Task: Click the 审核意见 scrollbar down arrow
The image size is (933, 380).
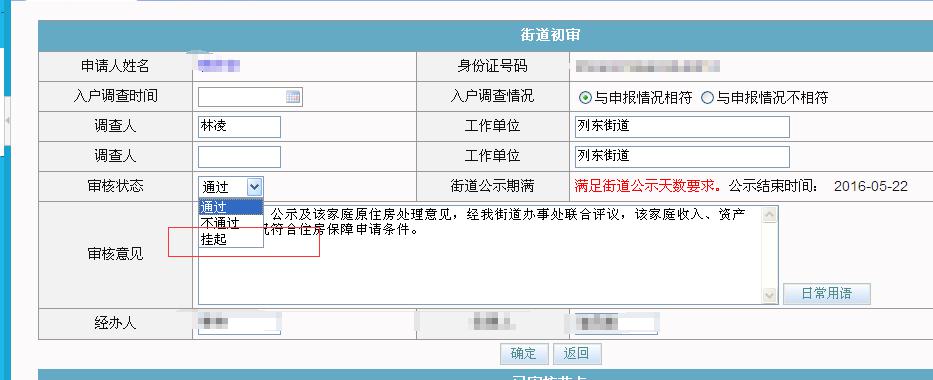Action: click(769, 295)
